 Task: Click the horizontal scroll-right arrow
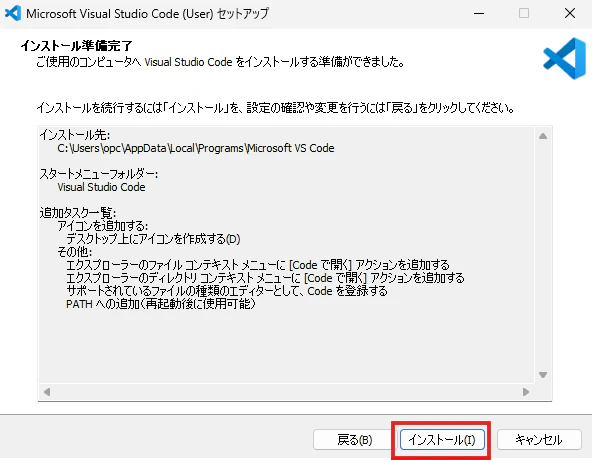[x=526, y=392]
